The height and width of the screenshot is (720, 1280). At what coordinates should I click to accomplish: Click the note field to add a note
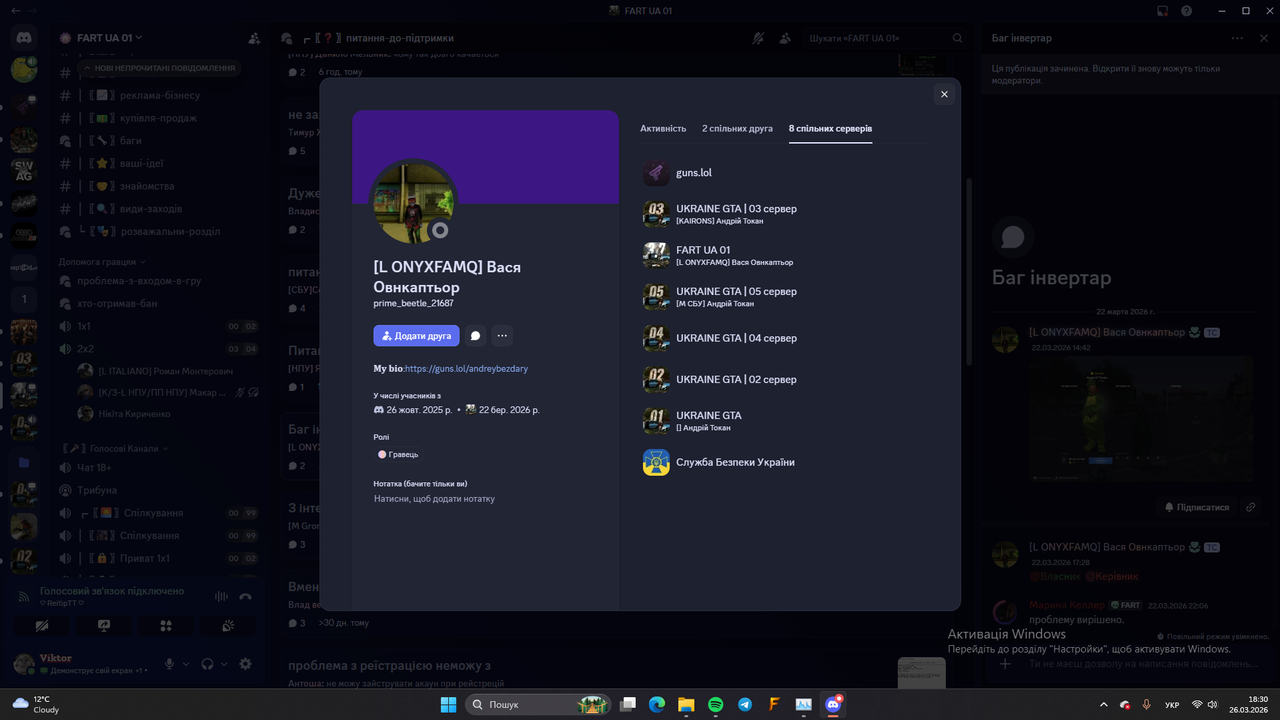(486, 499)
